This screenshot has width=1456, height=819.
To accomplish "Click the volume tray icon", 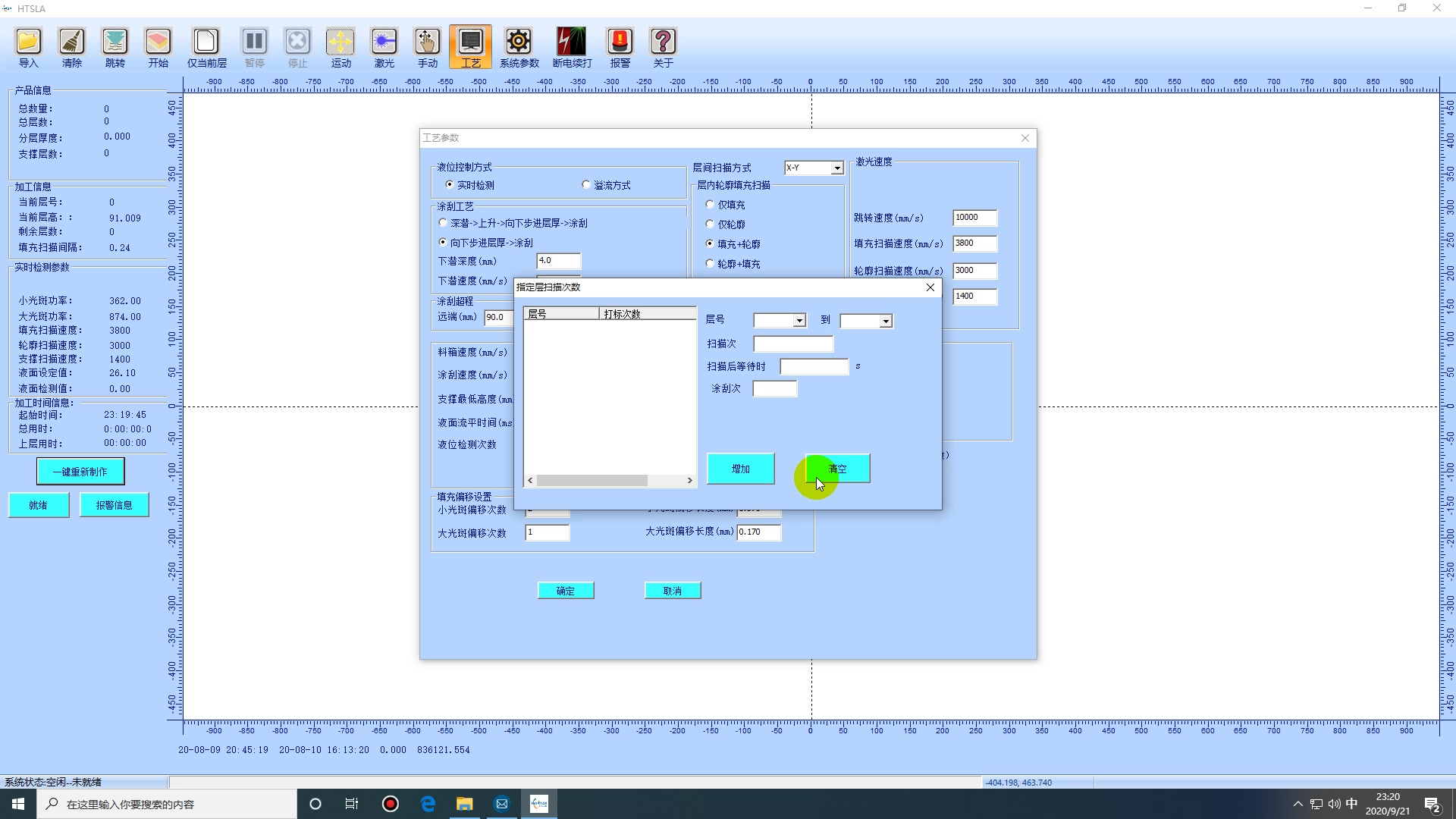I will coord(1334,804).
